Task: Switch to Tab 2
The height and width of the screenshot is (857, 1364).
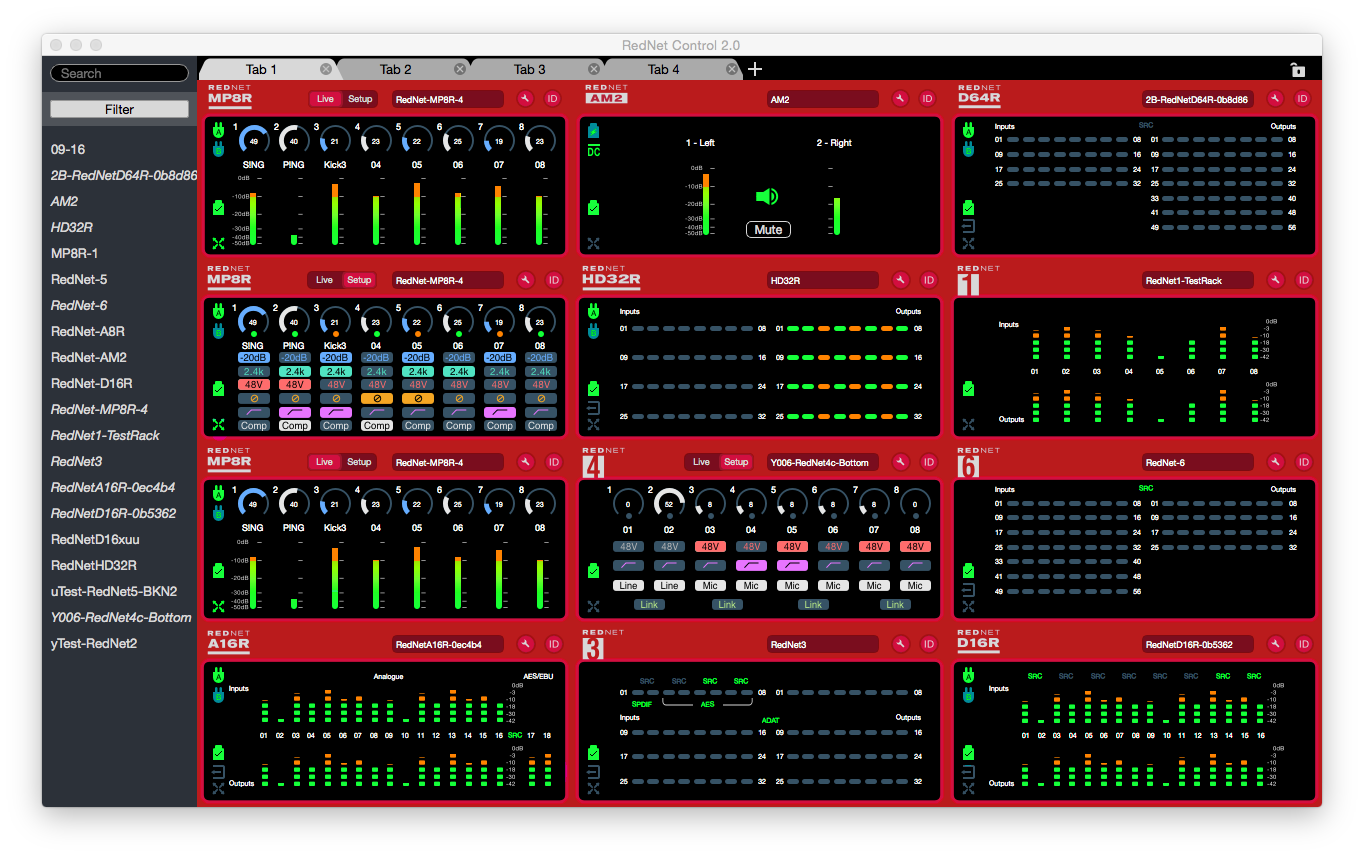Action: pyautogui.click(x=395, y=69)
